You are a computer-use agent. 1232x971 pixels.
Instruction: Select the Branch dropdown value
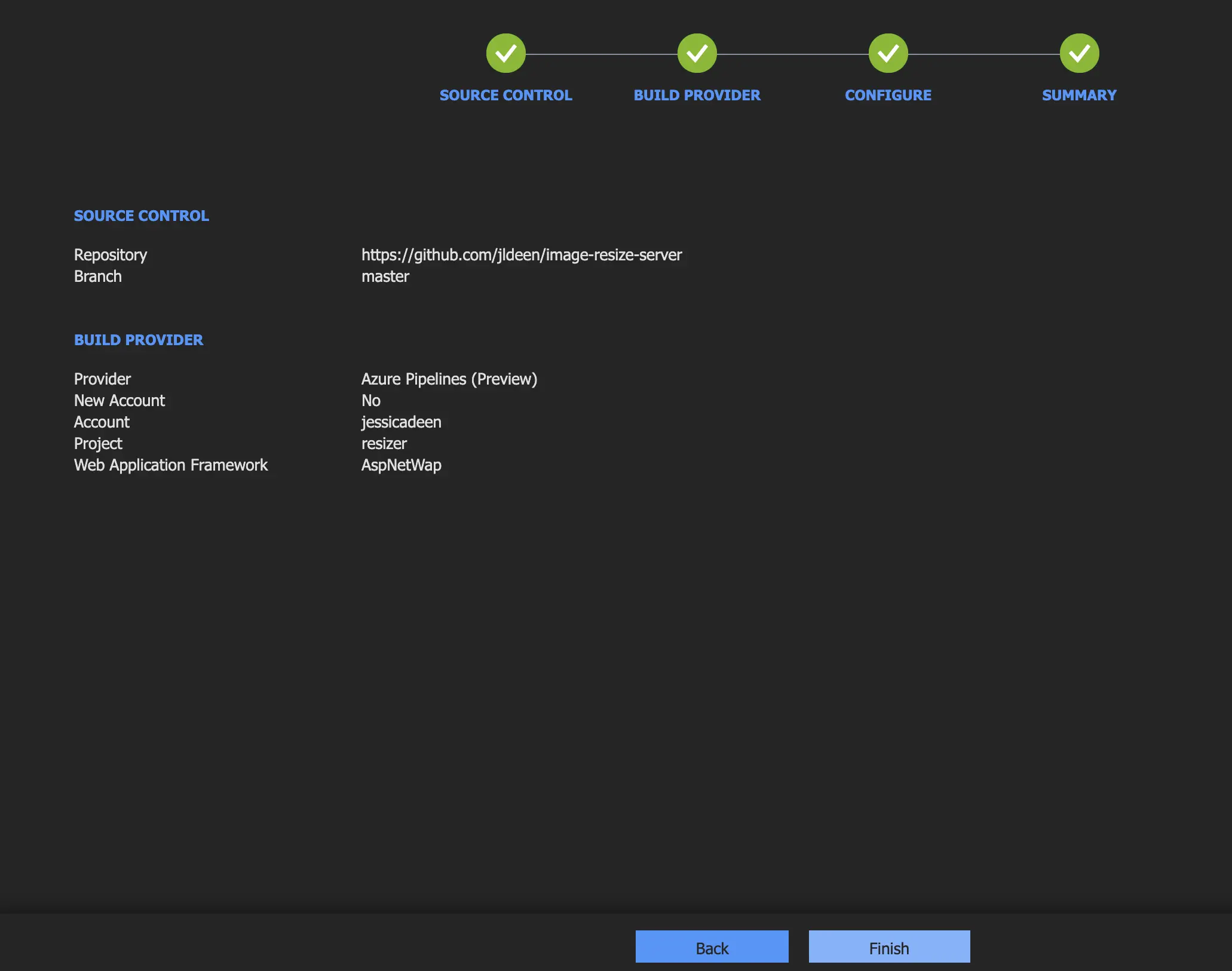[385, 276]
